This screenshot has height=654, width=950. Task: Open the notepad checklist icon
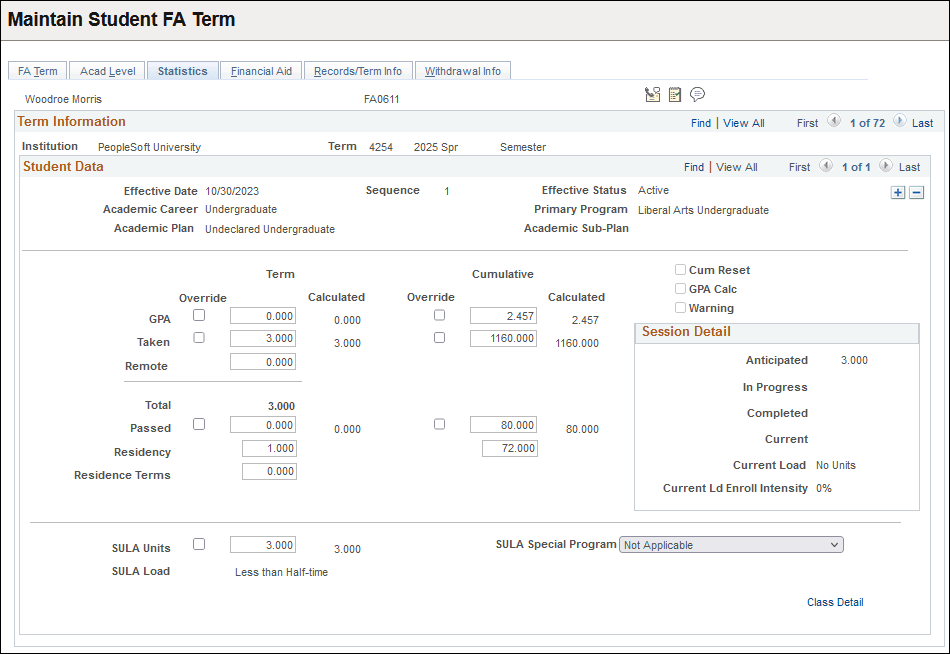click(x=675, y=94)
